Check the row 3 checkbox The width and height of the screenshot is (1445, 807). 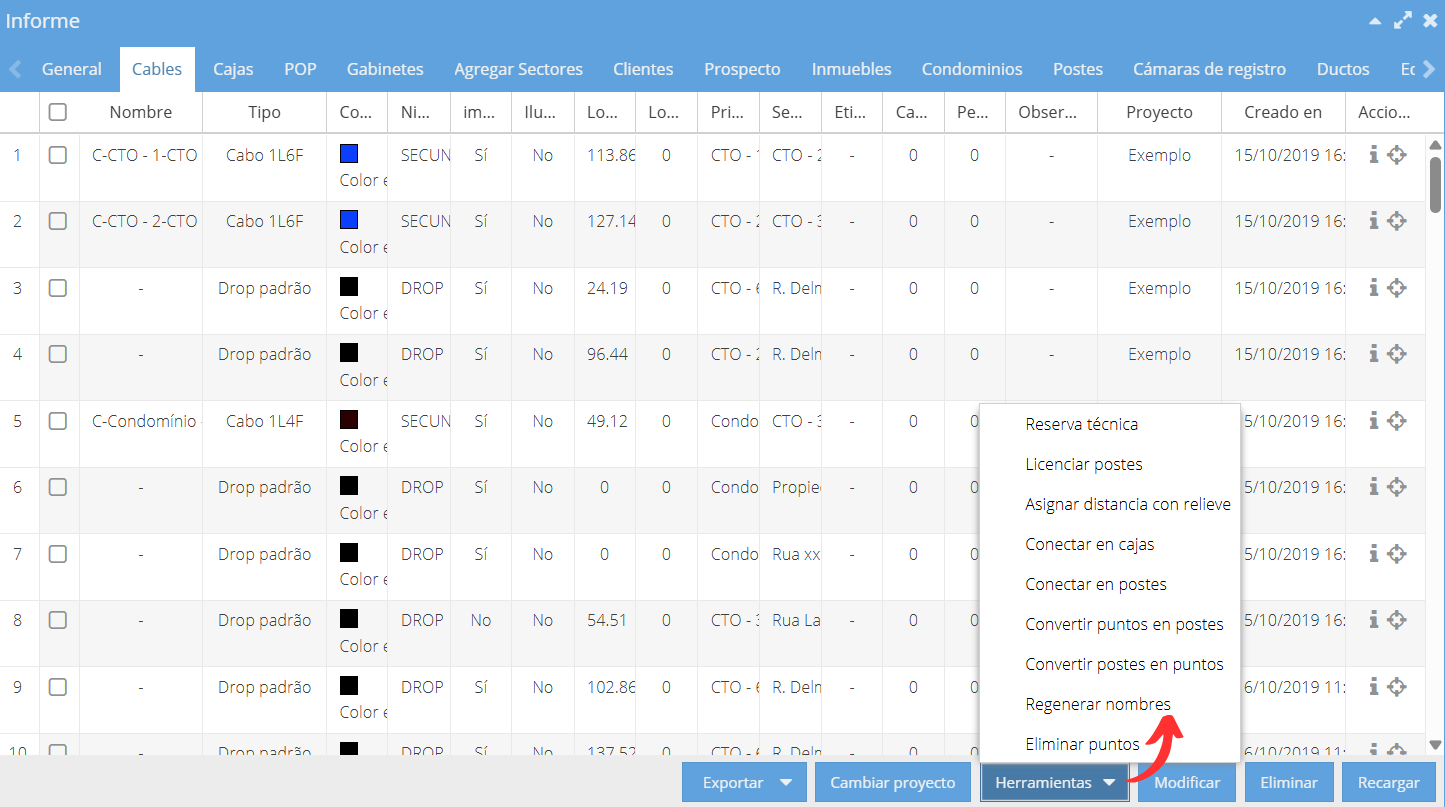coord(58,288)
